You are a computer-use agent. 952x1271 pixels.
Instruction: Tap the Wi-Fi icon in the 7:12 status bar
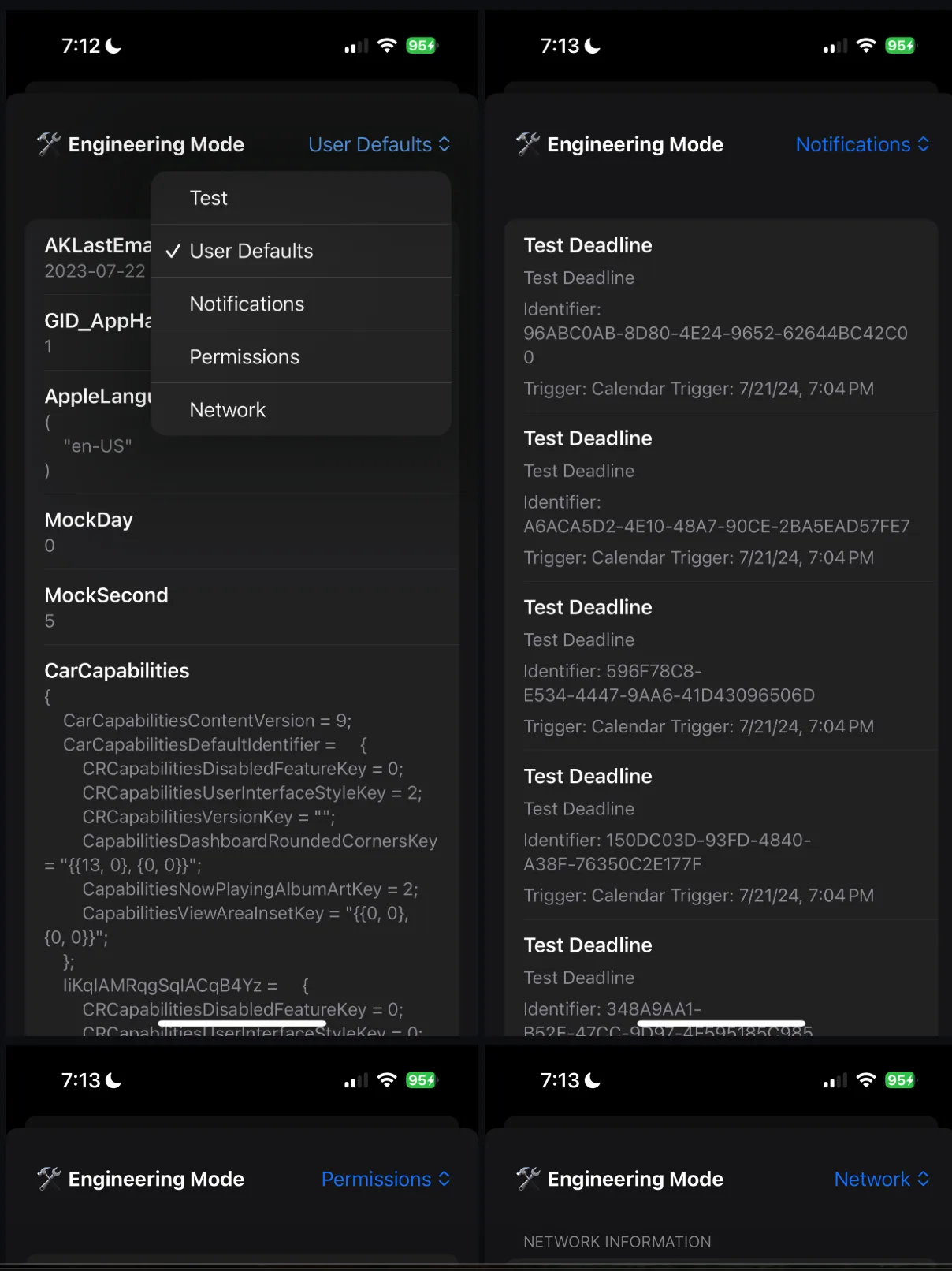[386, 46]
